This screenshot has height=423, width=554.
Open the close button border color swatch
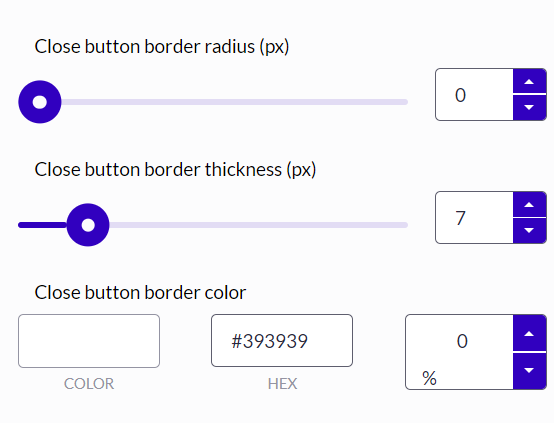89,341
